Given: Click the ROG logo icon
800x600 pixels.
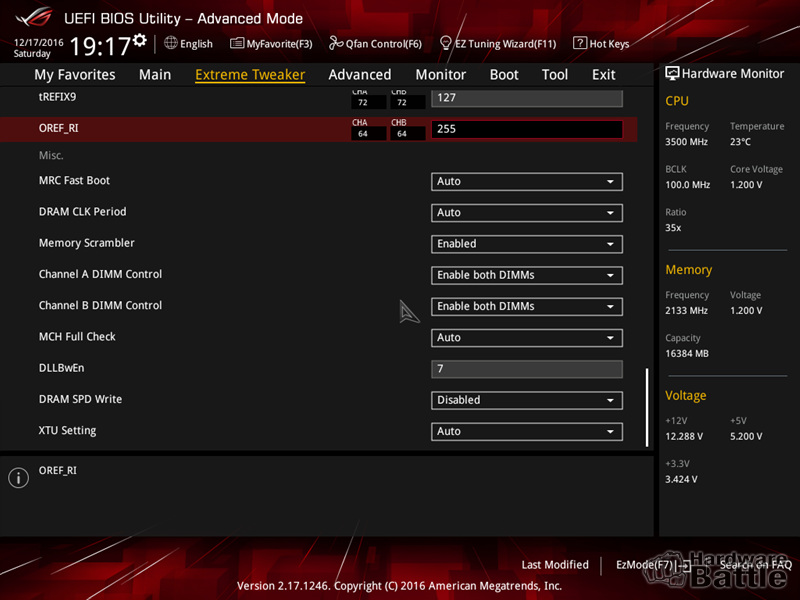Looking at the screenshot, I should point(34,18).
